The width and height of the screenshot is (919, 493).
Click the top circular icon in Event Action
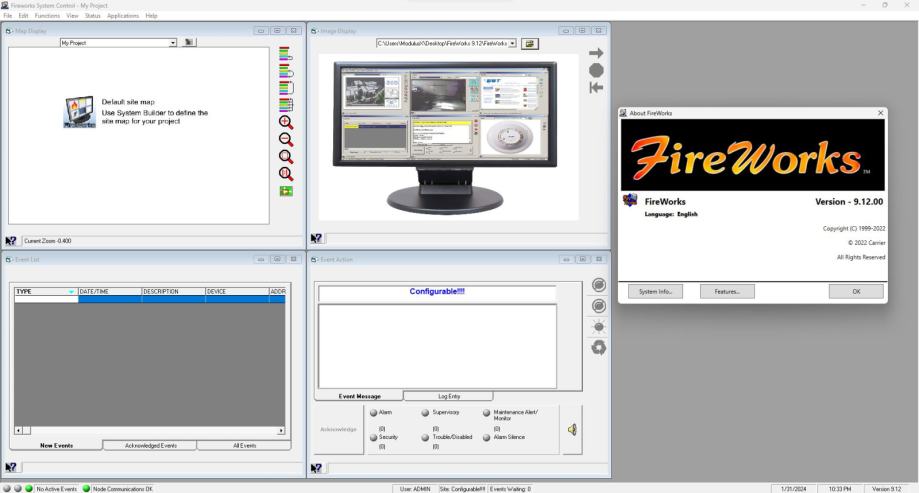tap(598, 285)
